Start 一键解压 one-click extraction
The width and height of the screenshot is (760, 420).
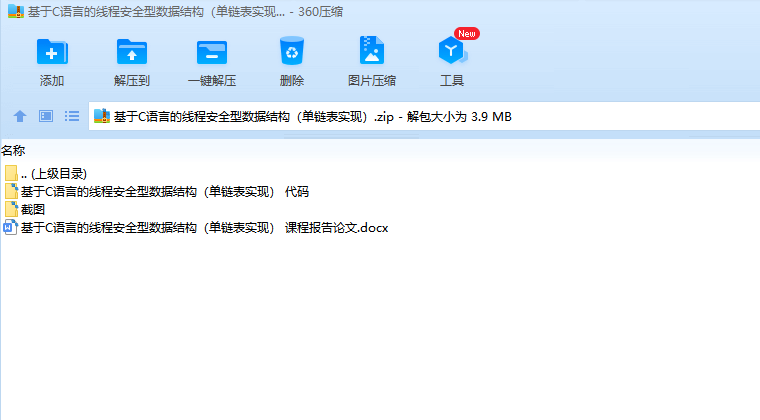[x=212, y=52]
